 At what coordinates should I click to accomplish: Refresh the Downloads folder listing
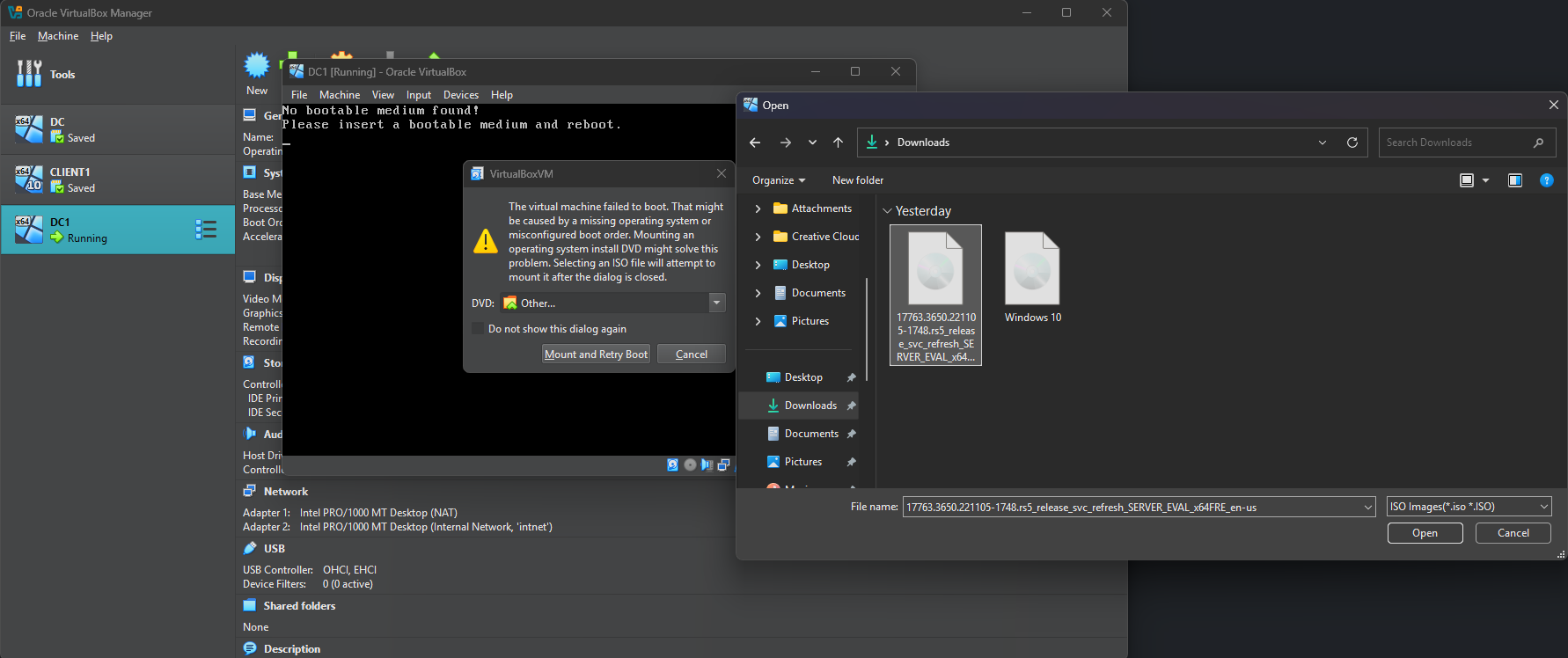pyautogui.click(x=1352, y=143)
